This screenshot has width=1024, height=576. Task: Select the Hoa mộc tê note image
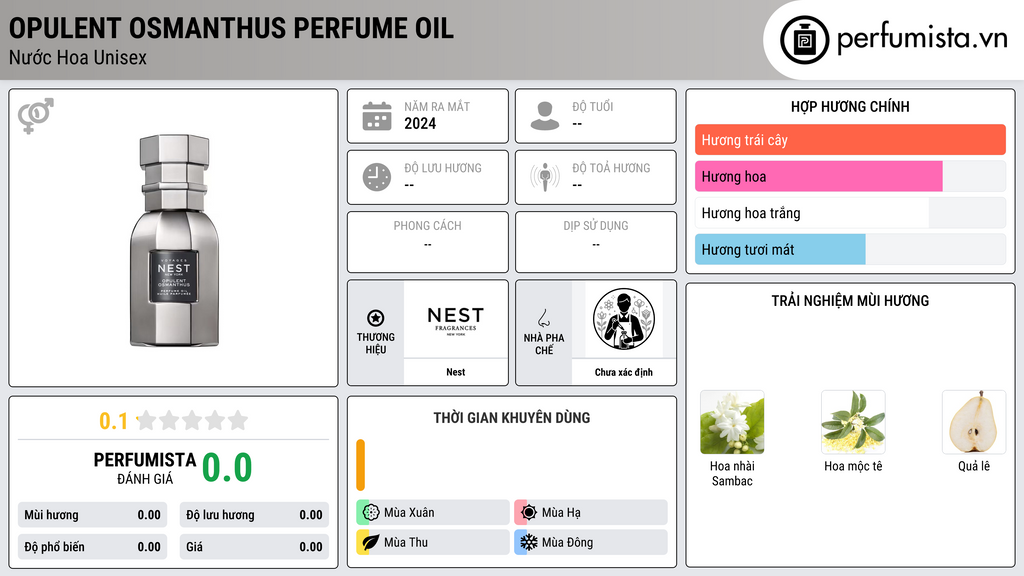pos(853,422)
